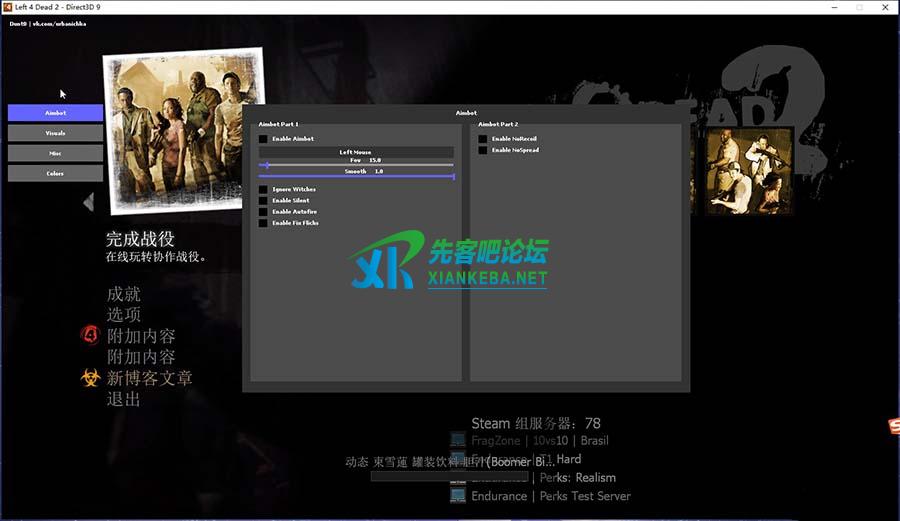Click the 选项 menu entry
900x521 pixels.
124,315
